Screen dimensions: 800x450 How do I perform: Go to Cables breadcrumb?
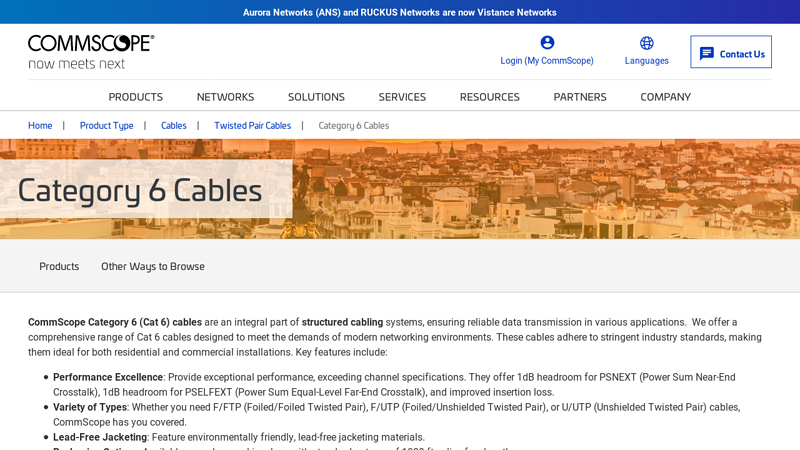[x=173, y=126]
